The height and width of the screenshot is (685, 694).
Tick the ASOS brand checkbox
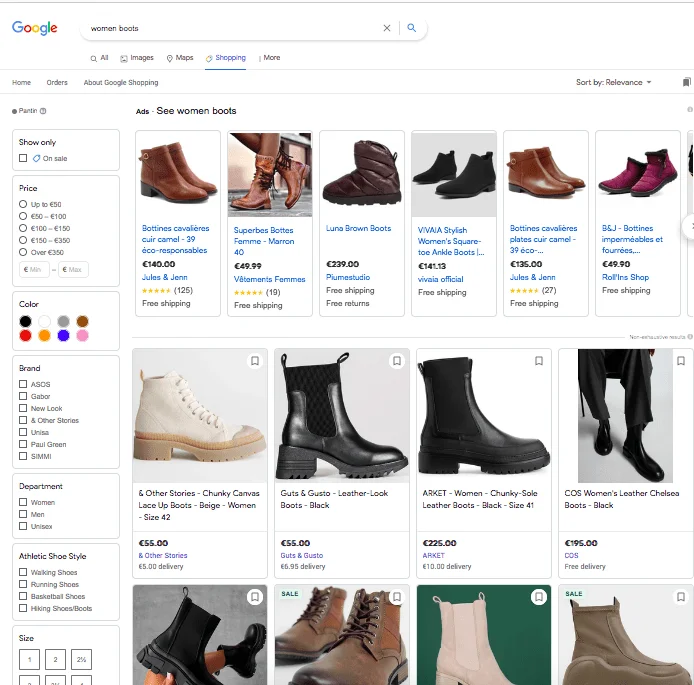23,384
